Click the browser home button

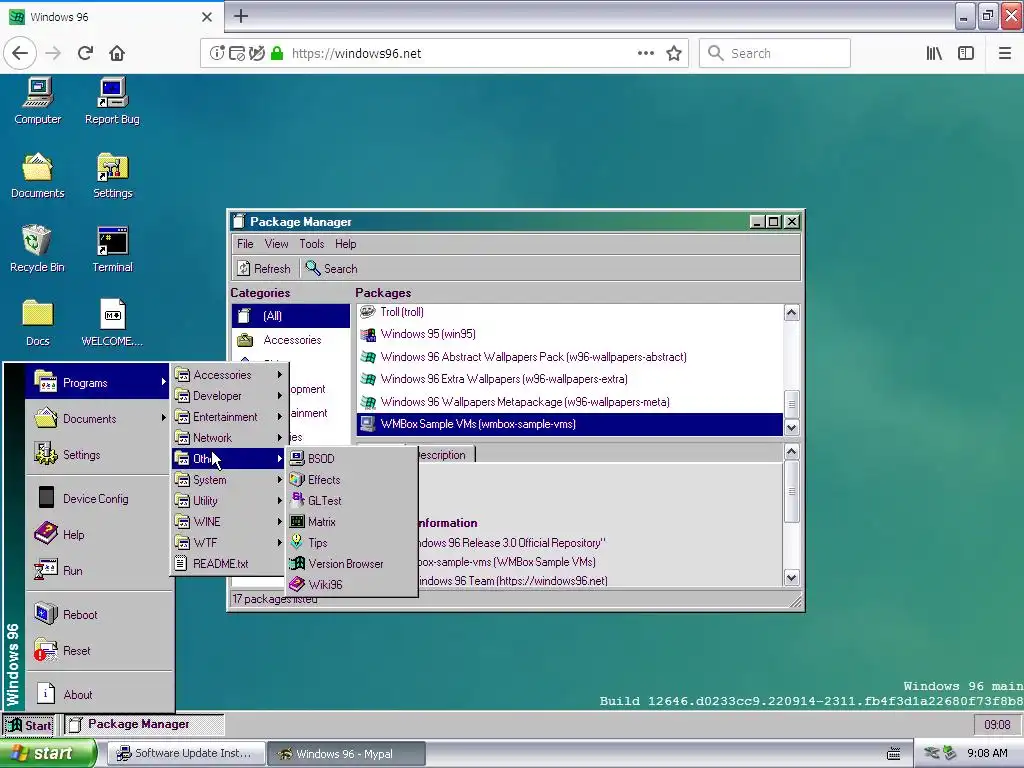coord(117,53)
